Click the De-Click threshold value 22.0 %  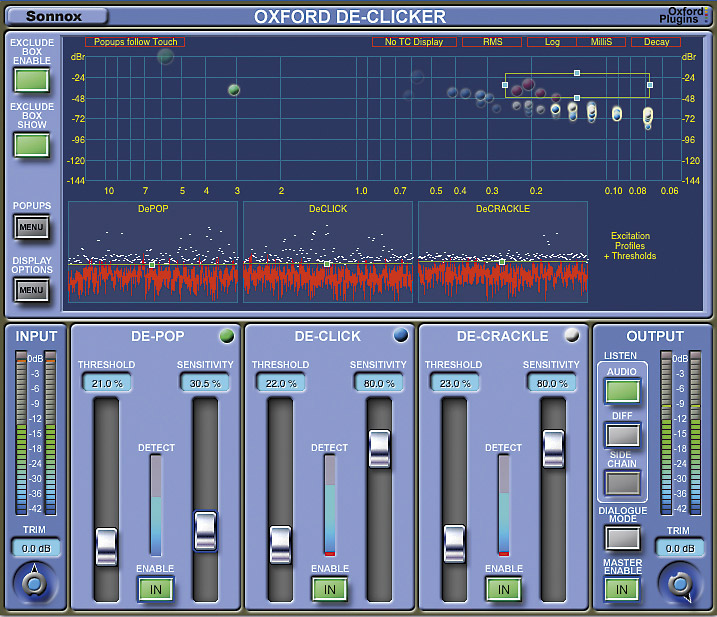tap(281, 383)
